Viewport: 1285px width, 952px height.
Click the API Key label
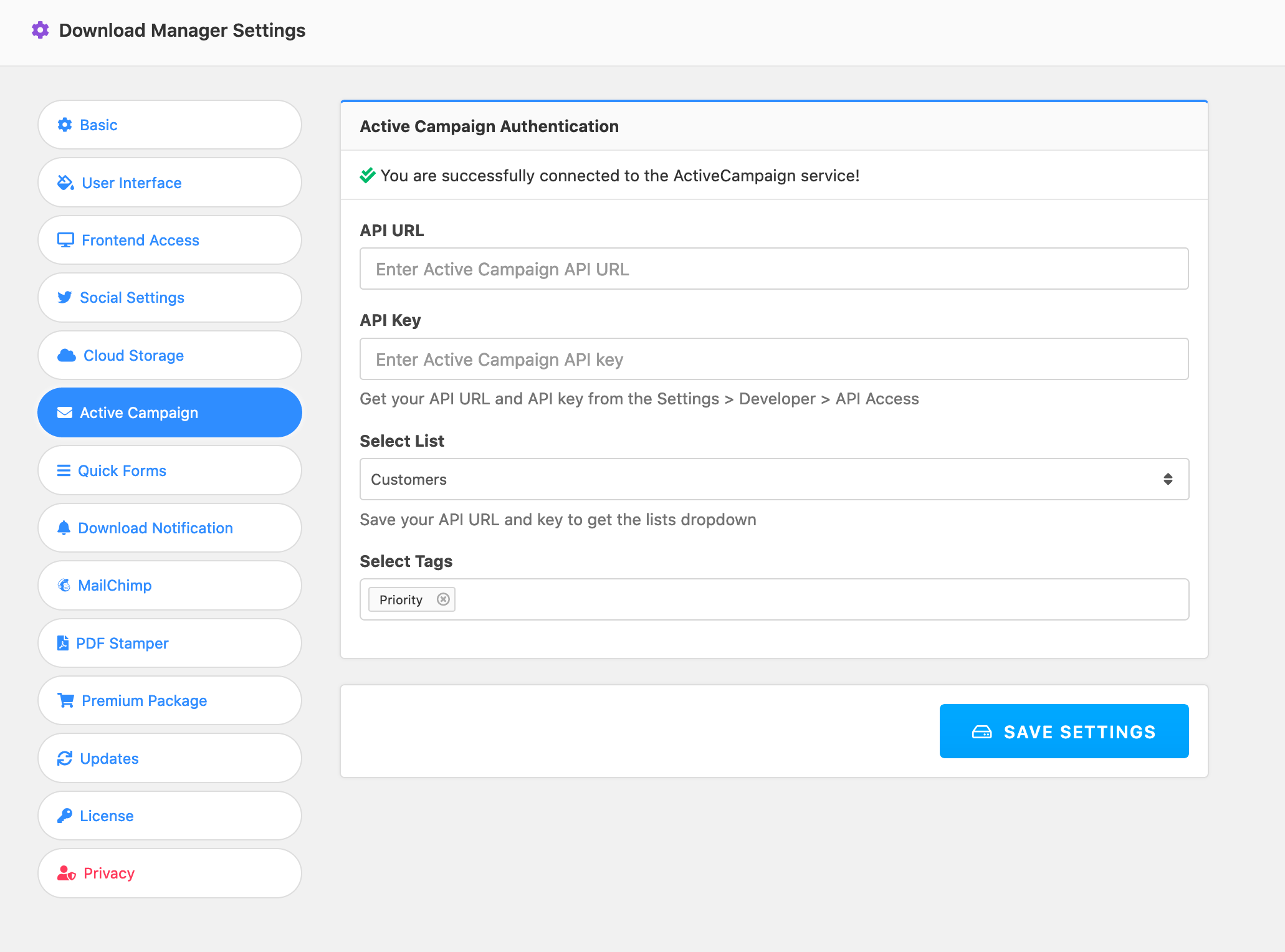pos(391,320)
